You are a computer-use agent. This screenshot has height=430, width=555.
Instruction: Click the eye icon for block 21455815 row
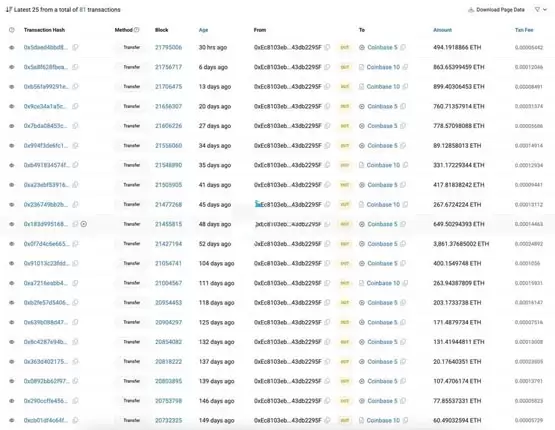click(x=12, y=224)
